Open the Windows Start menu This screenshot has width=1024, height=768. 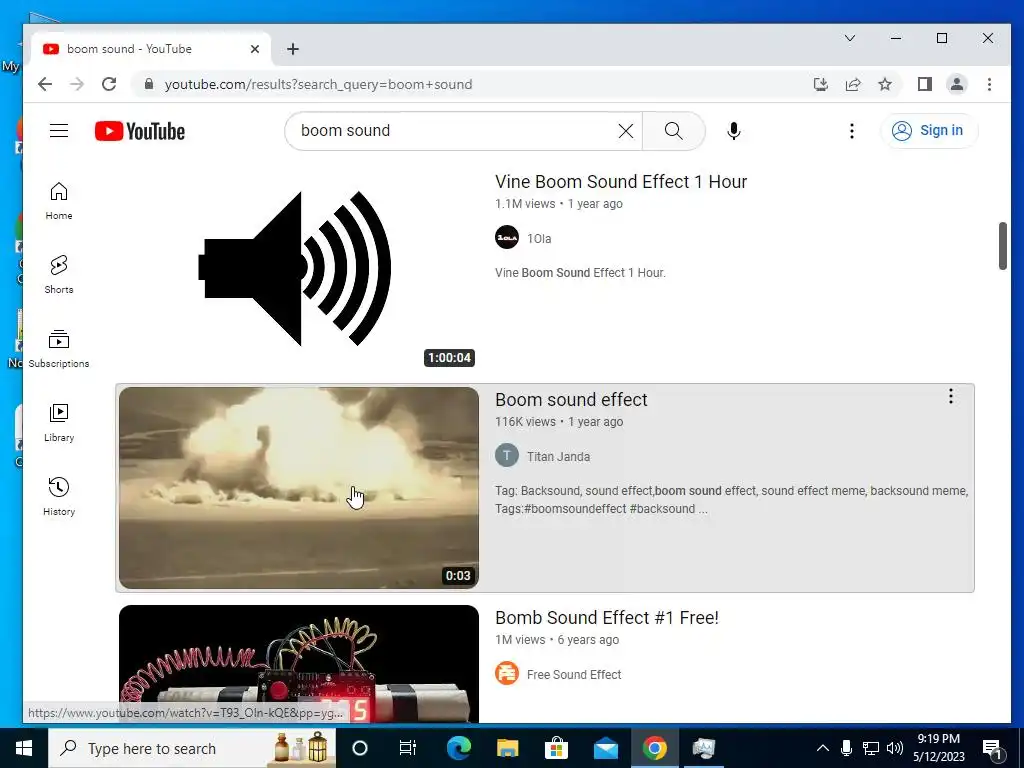coord(24,748)
